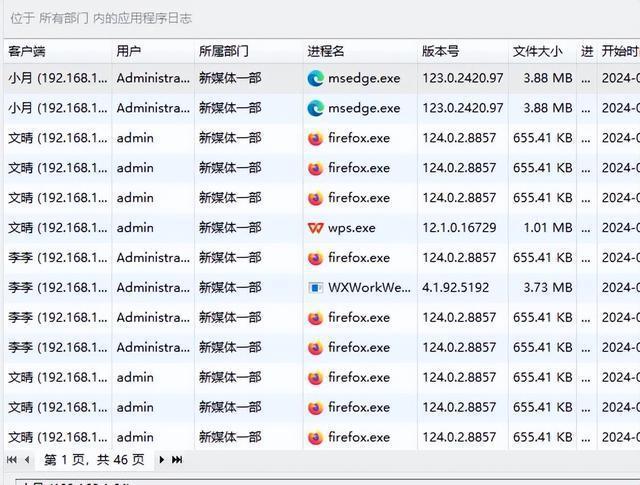Go to the previous page of logs
Image resolution: width=640 pixels, height=485 pixels.
point(27,460)
